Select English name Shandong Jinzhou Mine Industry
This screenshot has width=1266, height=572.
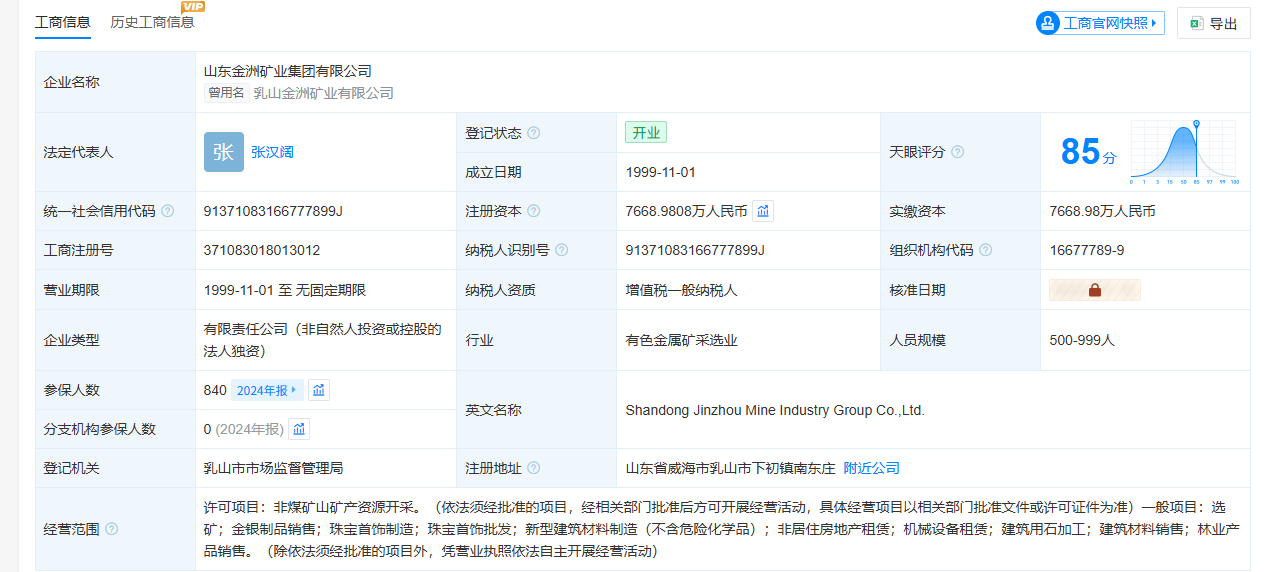(775, 410)
